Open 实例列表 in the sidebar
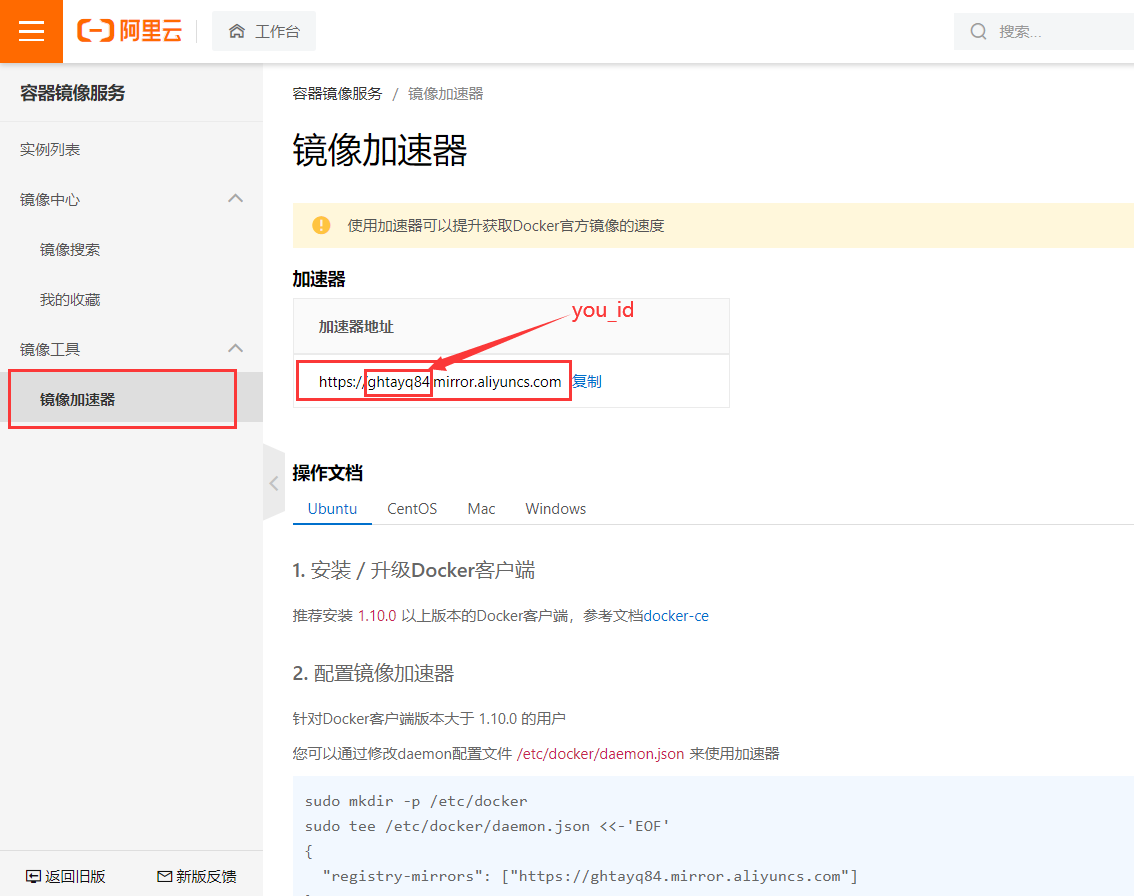This screenshot has height=896, width=1134. [x=50, y=150]
